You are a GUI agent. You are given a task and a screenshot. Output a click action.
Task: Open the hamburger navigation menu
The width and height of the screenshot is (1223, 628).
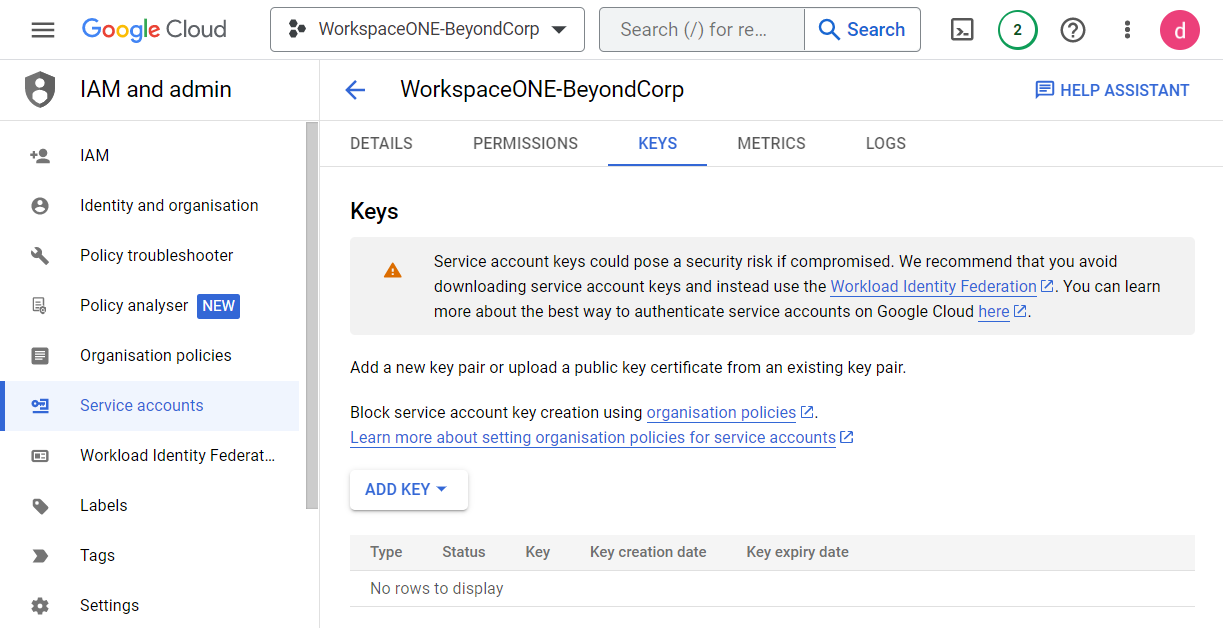pyautogui.click(x=43, y=30)
